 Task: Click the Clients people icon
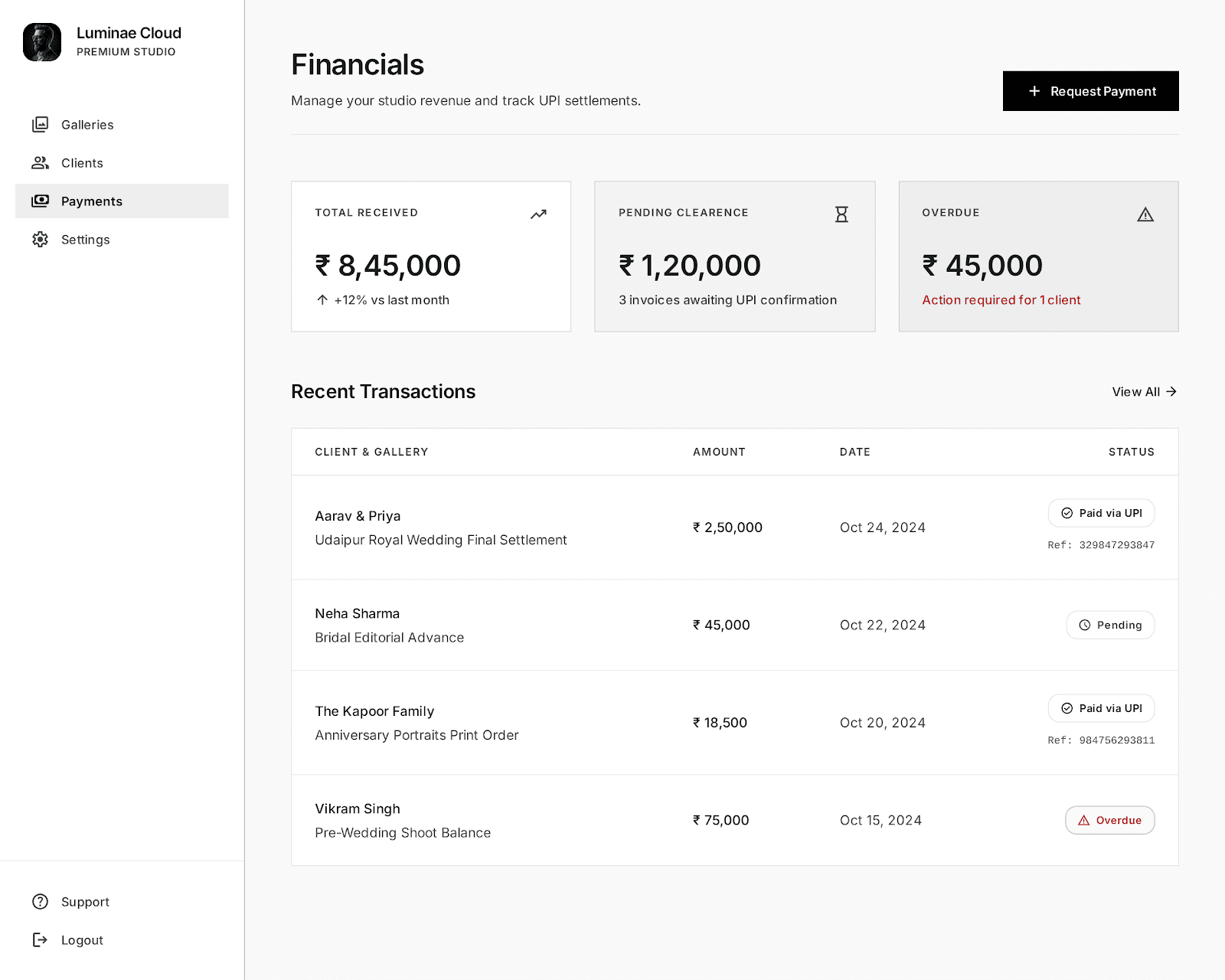[41, 163]
